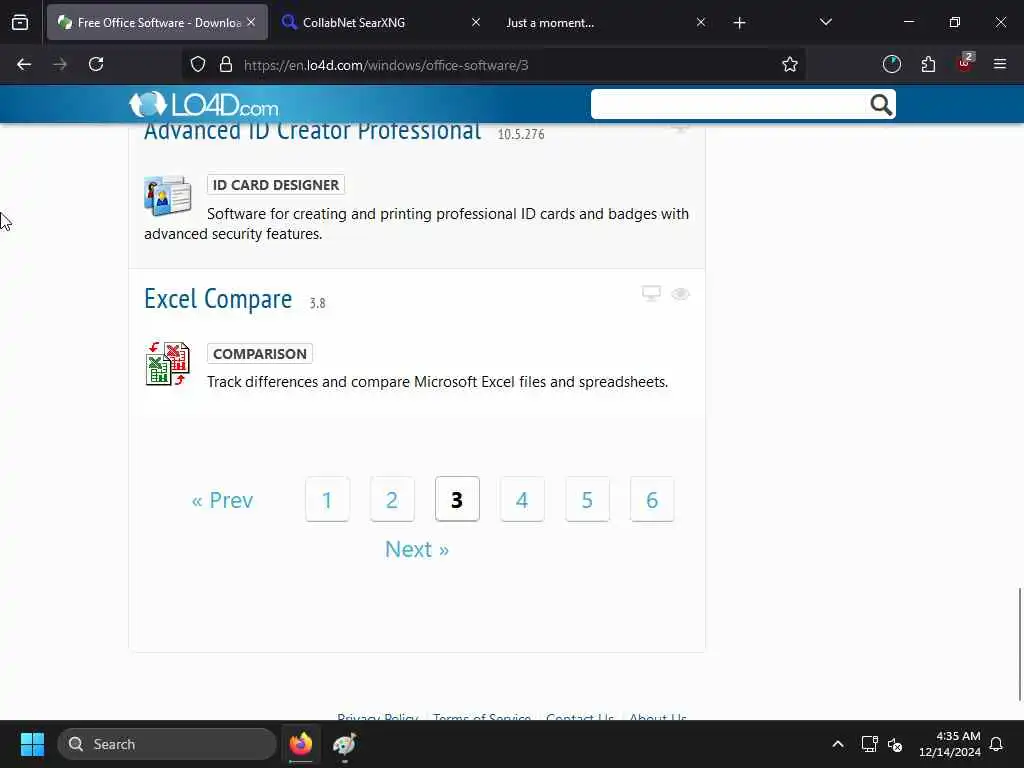Go to page 2 of results
Image resolution: width=1024 pixels, height=768 pixels.
(392, 500)
